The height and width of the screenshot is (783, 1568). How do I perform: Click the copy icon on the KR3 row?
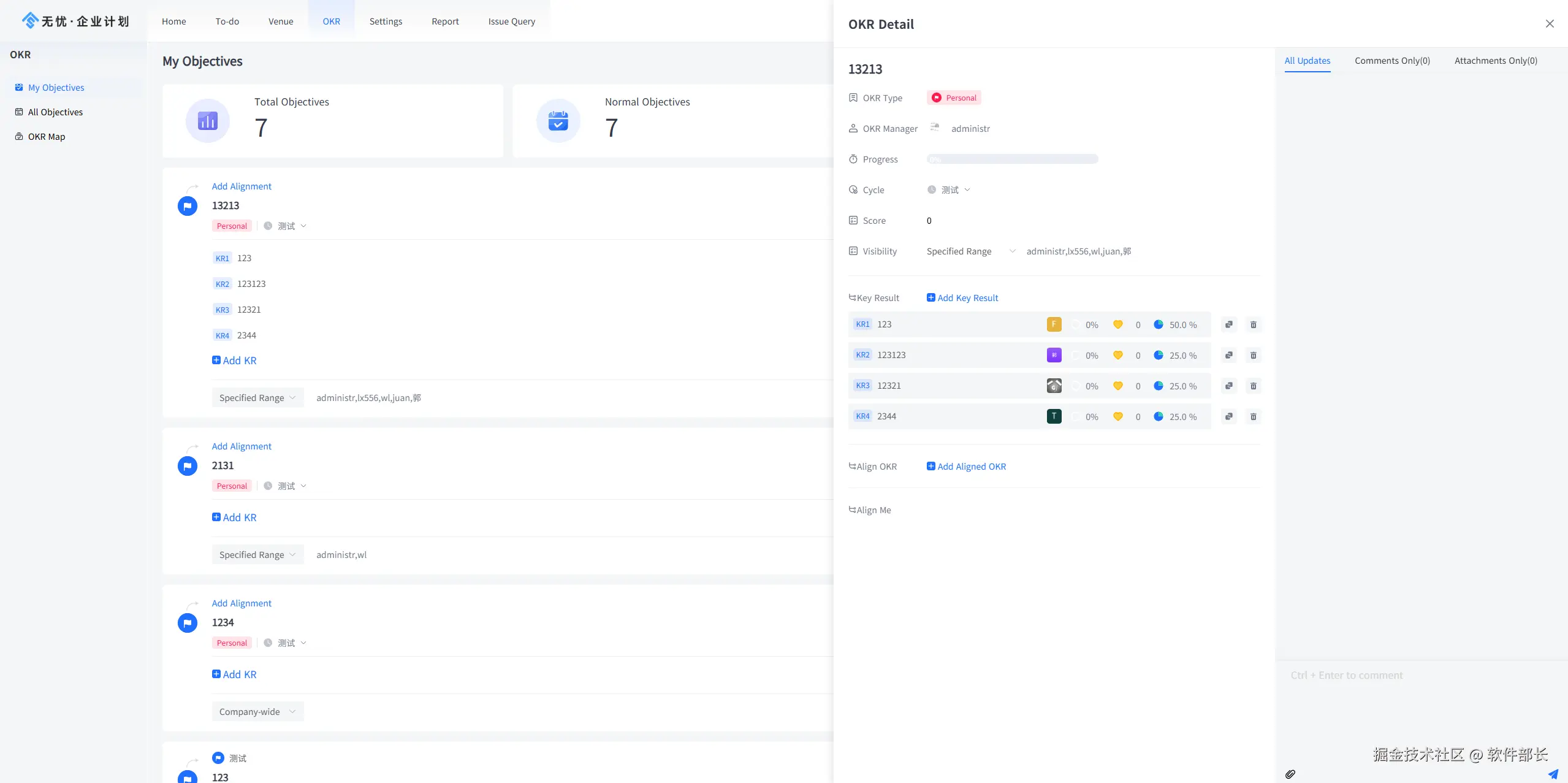point(1228,386)
